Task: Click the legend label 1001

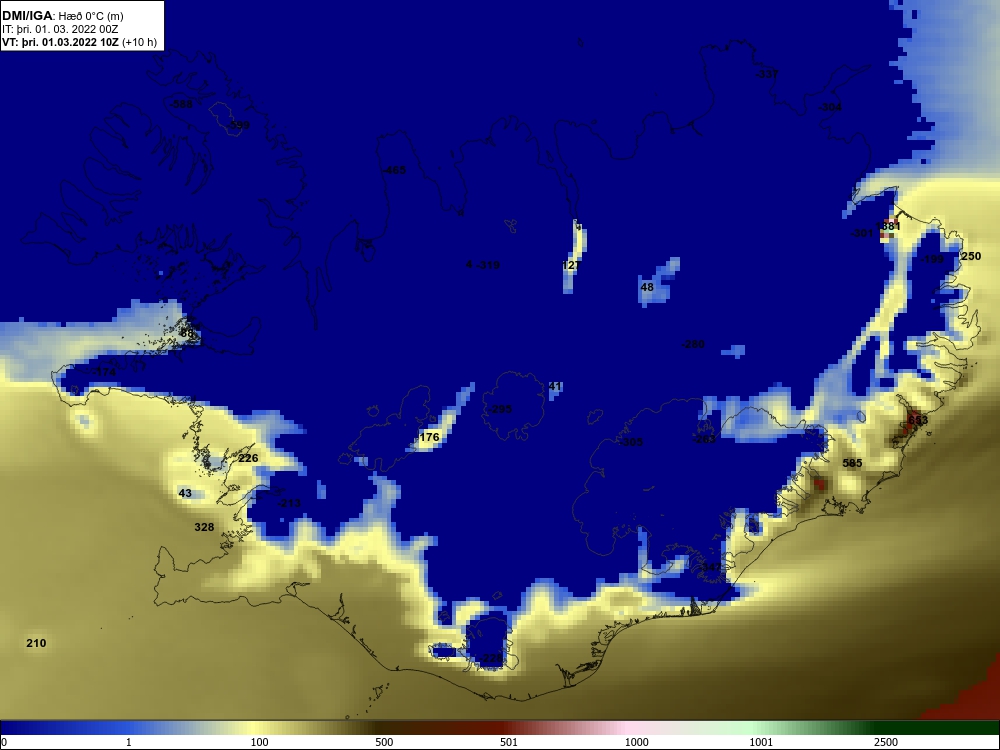Action: coord(761,742)
